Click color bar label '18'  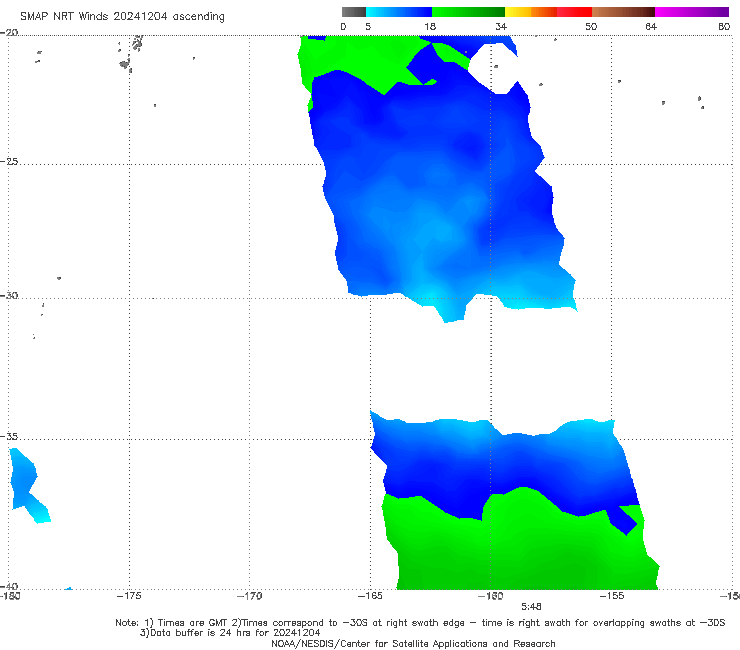tap(430, 27)
